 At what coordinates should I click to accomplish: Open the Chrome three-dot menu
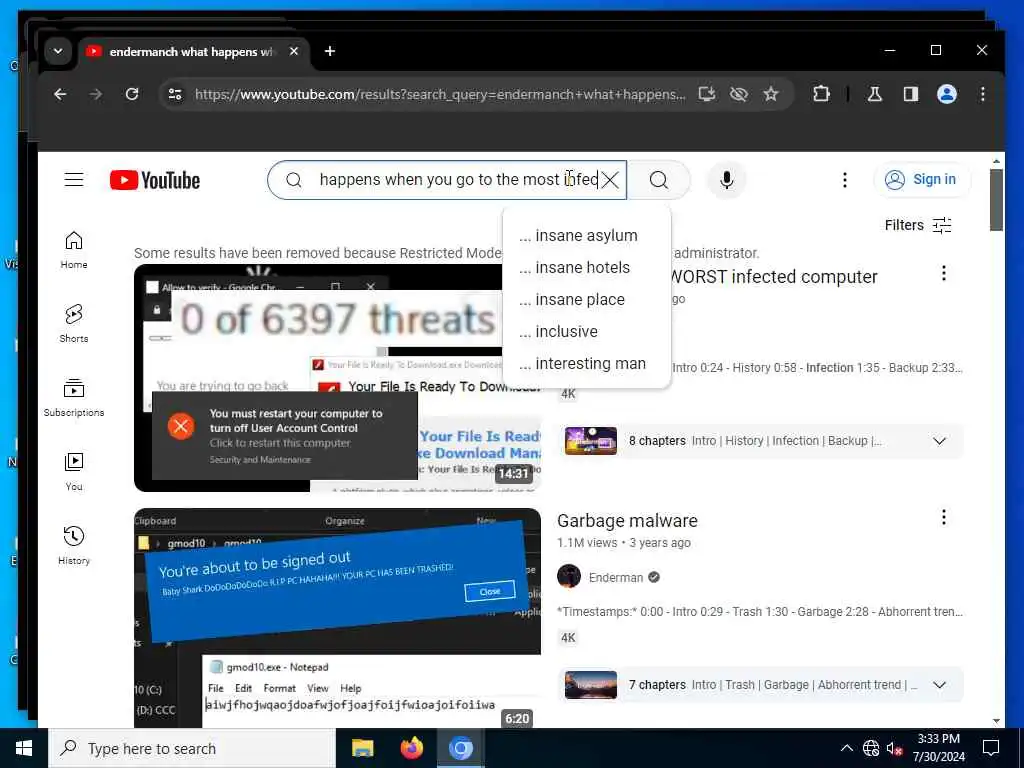click(x=983, y=94)
